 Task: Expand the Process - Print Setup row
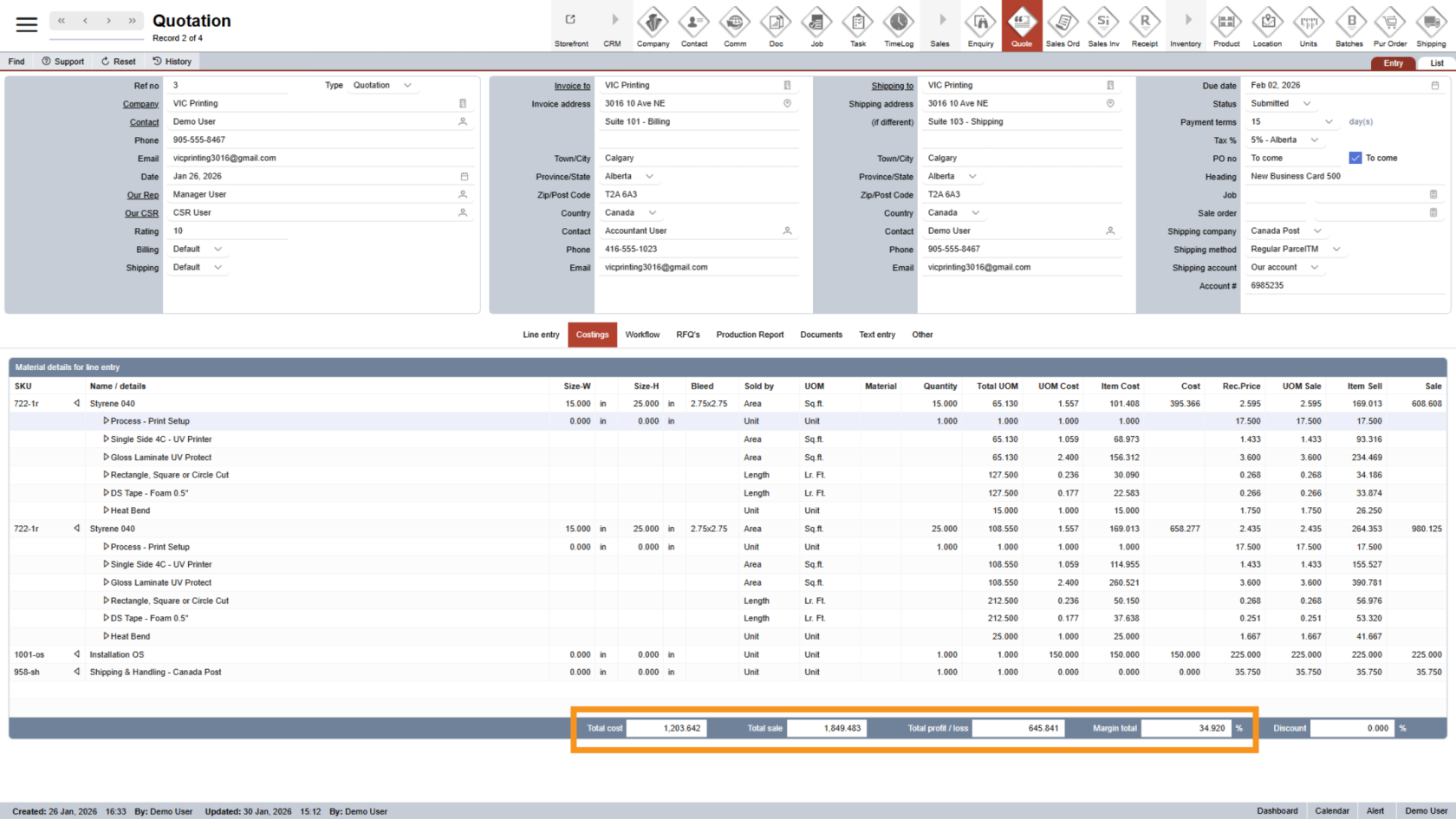(x=107, y=421)
